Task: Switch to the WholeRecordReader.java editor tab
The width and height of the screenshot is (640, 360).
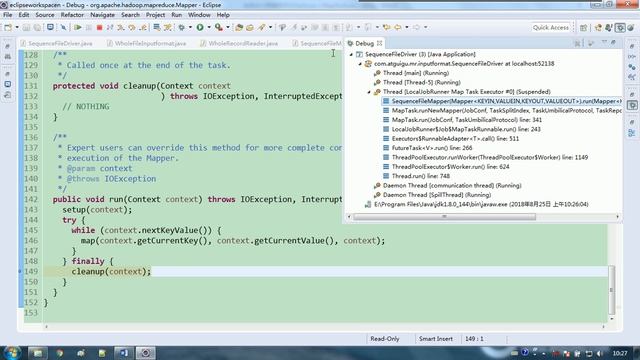Action: (x=239, y=43)
